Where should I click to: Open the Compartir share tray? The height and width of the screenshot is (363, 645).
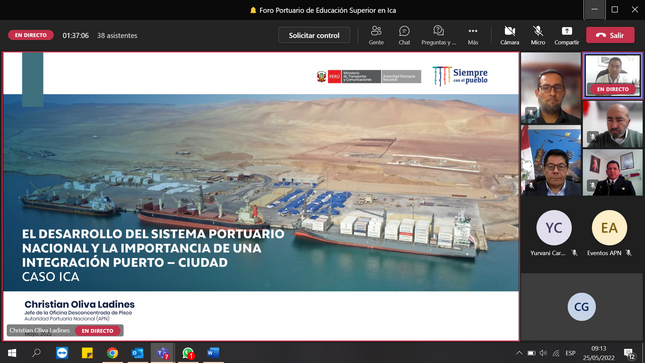point(566,35)
